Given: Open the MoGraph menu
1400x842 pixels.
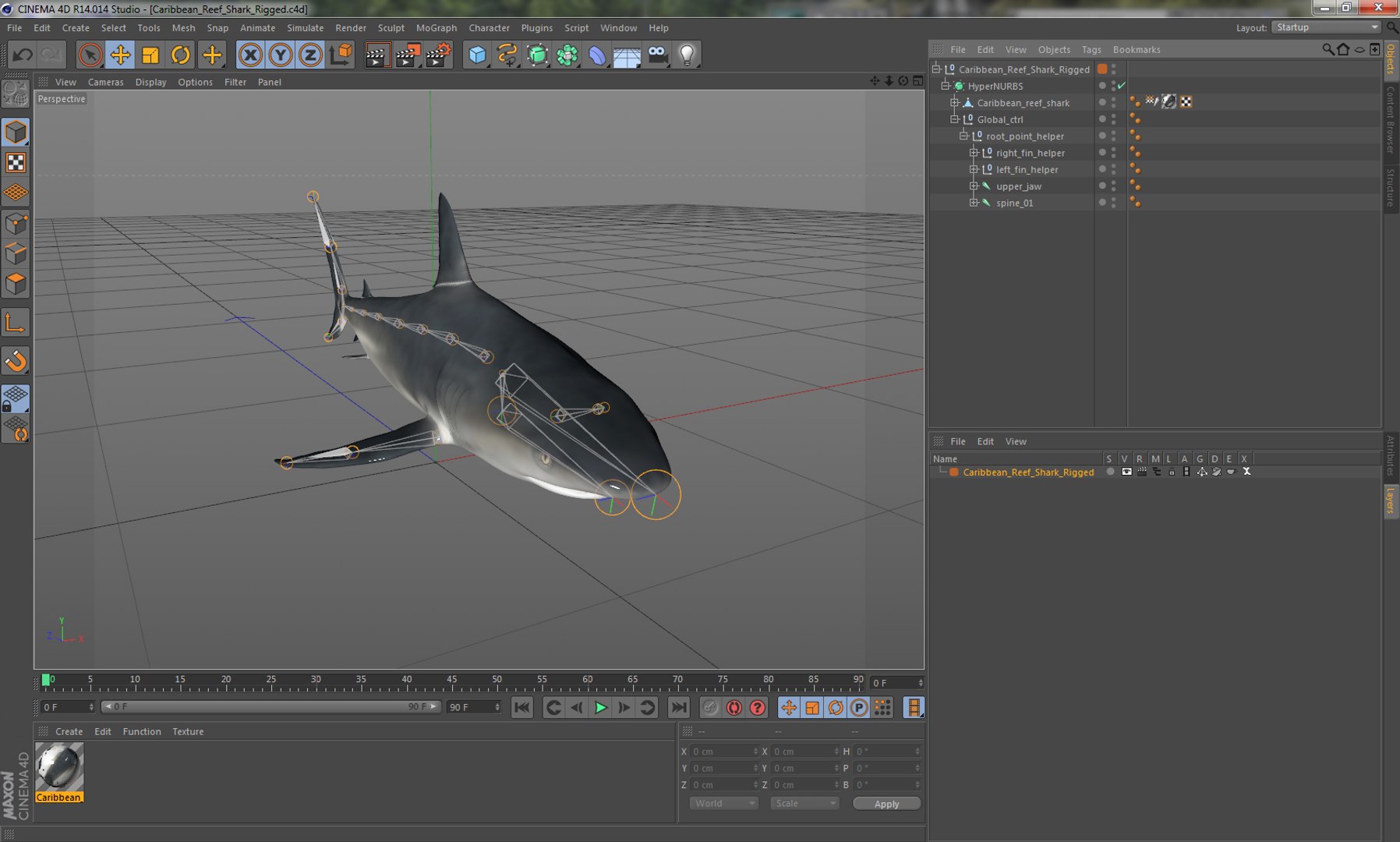Looking at the screenshot, I should tap(437, 27).
